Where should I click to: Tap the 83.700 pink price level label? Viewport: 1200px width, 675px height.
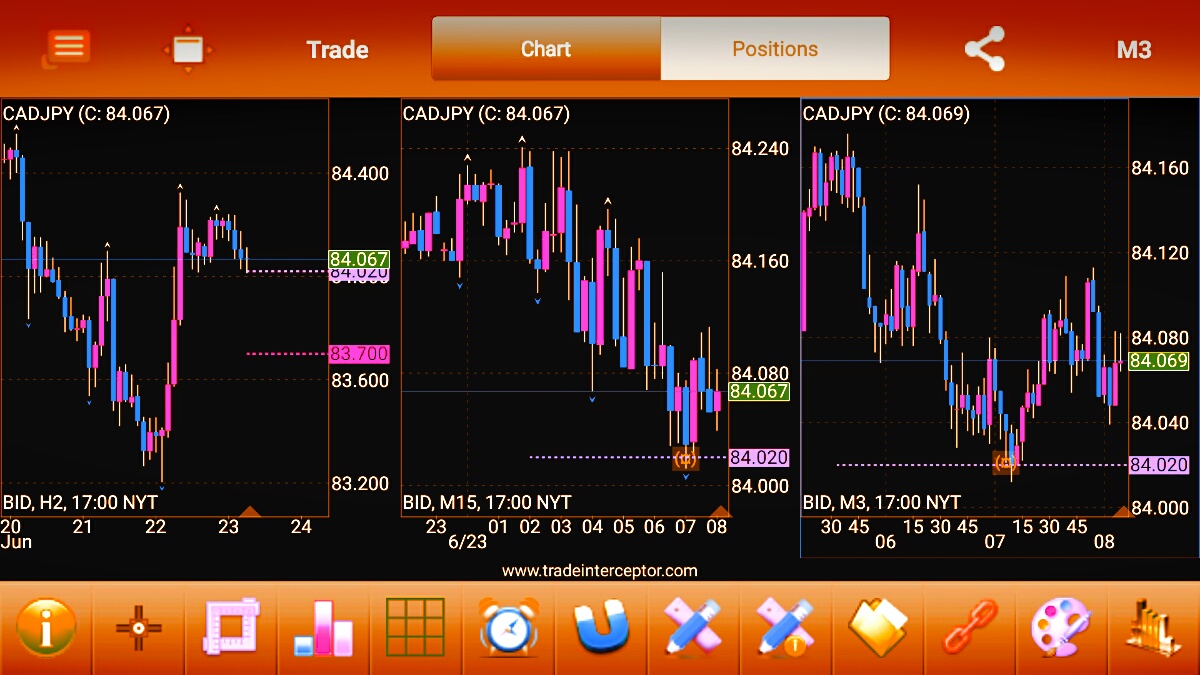[359, 353]
